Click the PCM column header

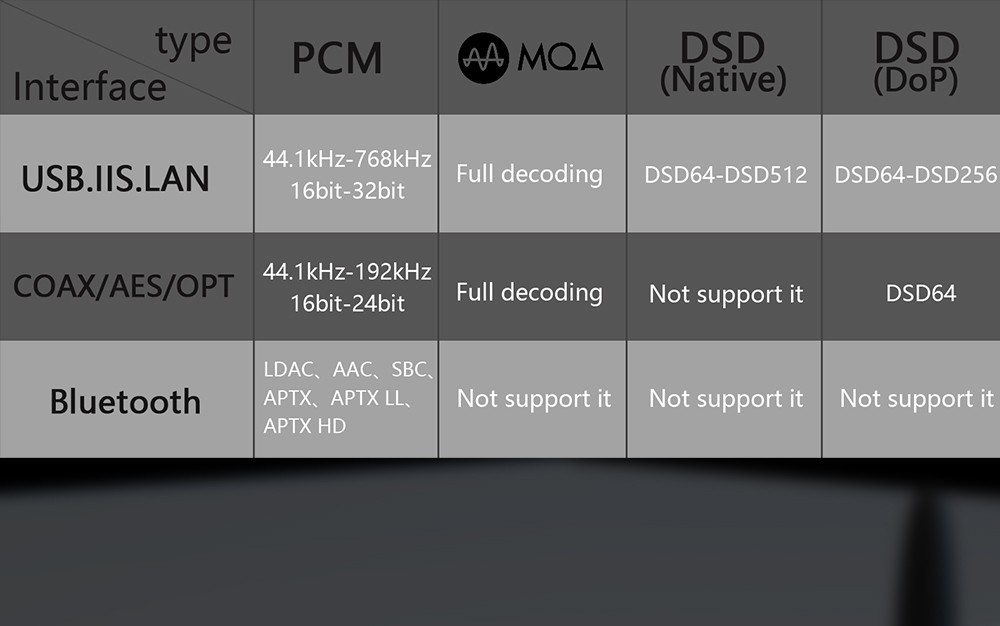pyautogui.click(x=337, y=58)
